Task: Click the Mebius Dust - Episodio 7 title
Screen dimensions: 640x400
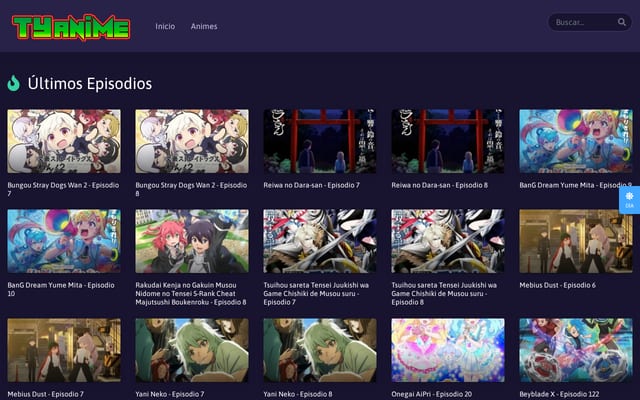Action: pos(46,394)
